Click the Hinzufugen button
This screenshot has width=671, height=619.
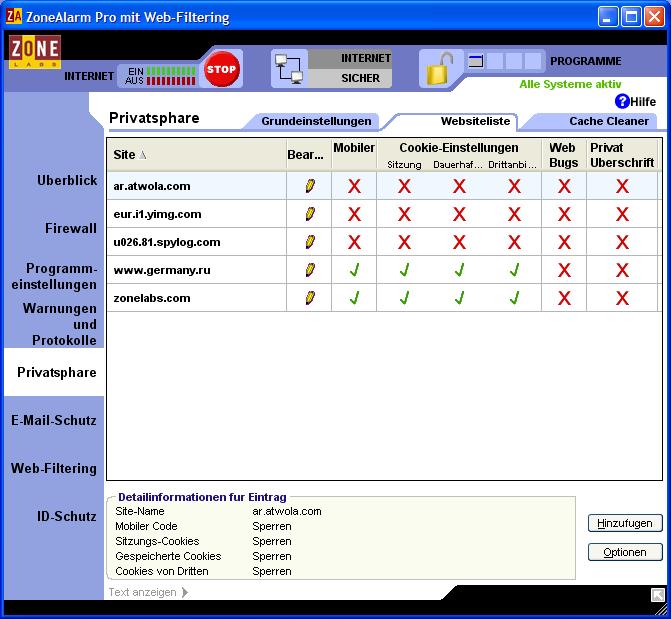click(625, 523)
